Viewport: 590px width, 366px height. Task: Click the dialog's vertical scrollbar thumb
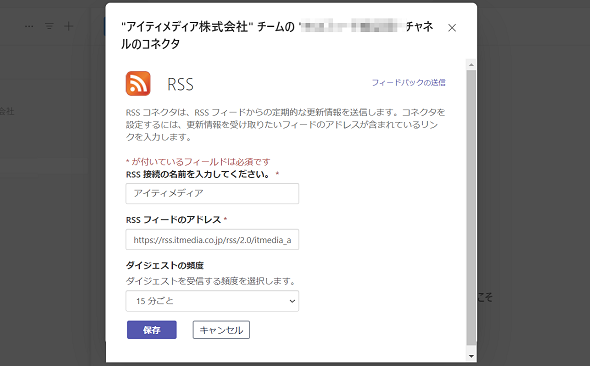click(x=471, y=207)
